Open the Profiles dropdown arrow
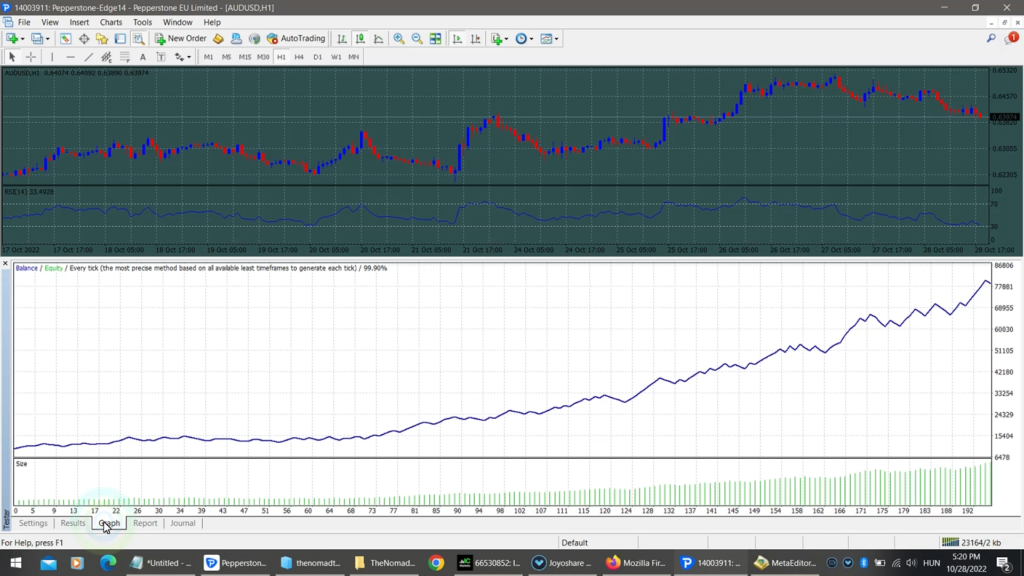 (x=47, y=38)
